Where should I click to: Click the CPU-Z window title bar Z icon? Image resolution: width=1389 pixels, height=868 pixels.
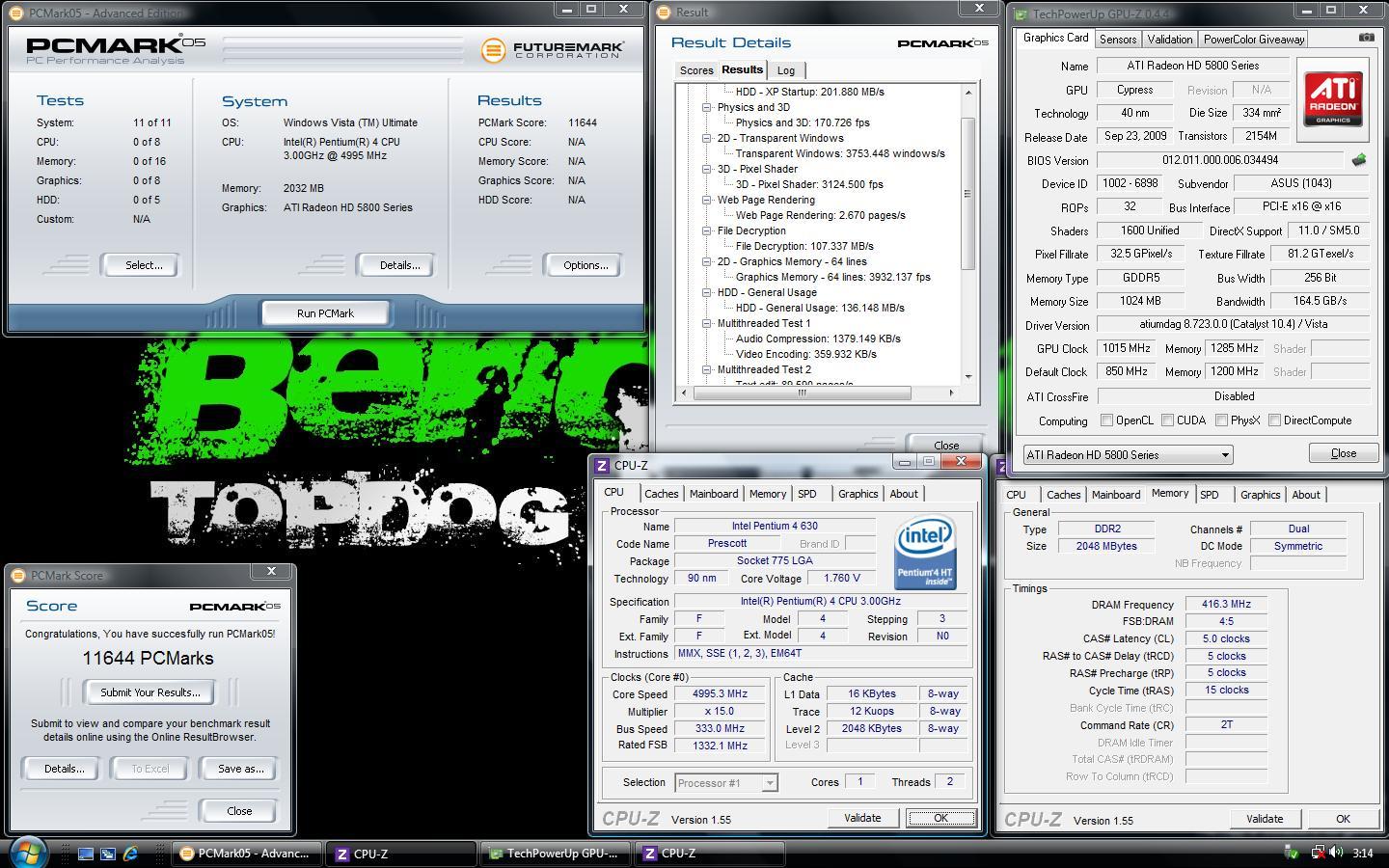click(x=602, y=465)
